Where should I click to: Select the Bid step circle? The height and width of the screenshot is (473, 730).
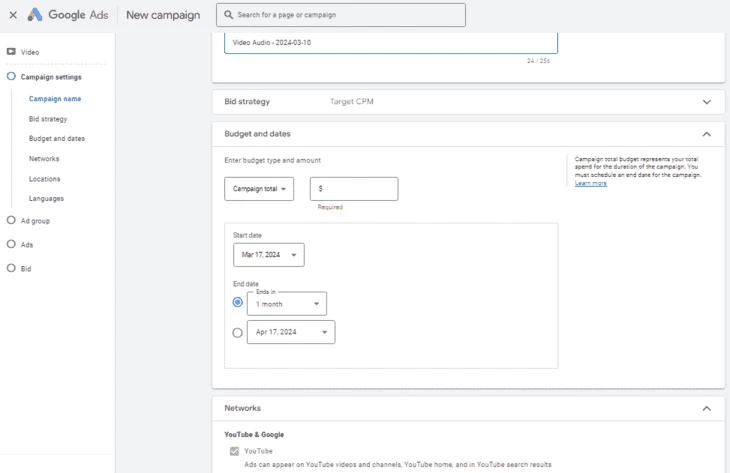pyautogui.click(x=11, y=268)
